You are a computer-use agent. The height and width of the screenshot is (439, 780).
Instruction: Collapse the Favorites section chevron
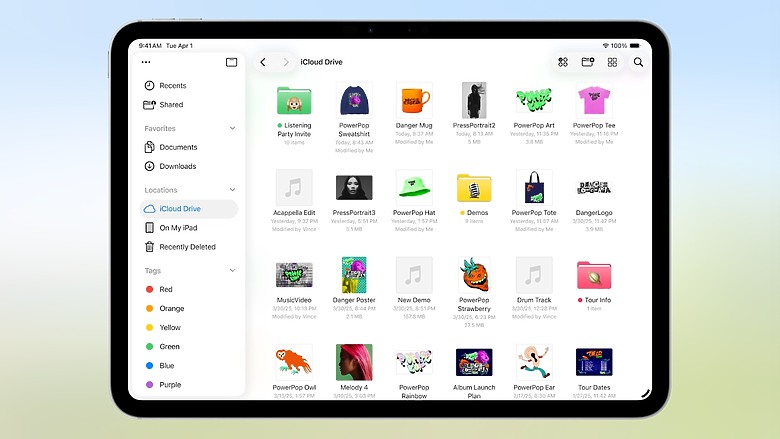(x=232, y=128)
